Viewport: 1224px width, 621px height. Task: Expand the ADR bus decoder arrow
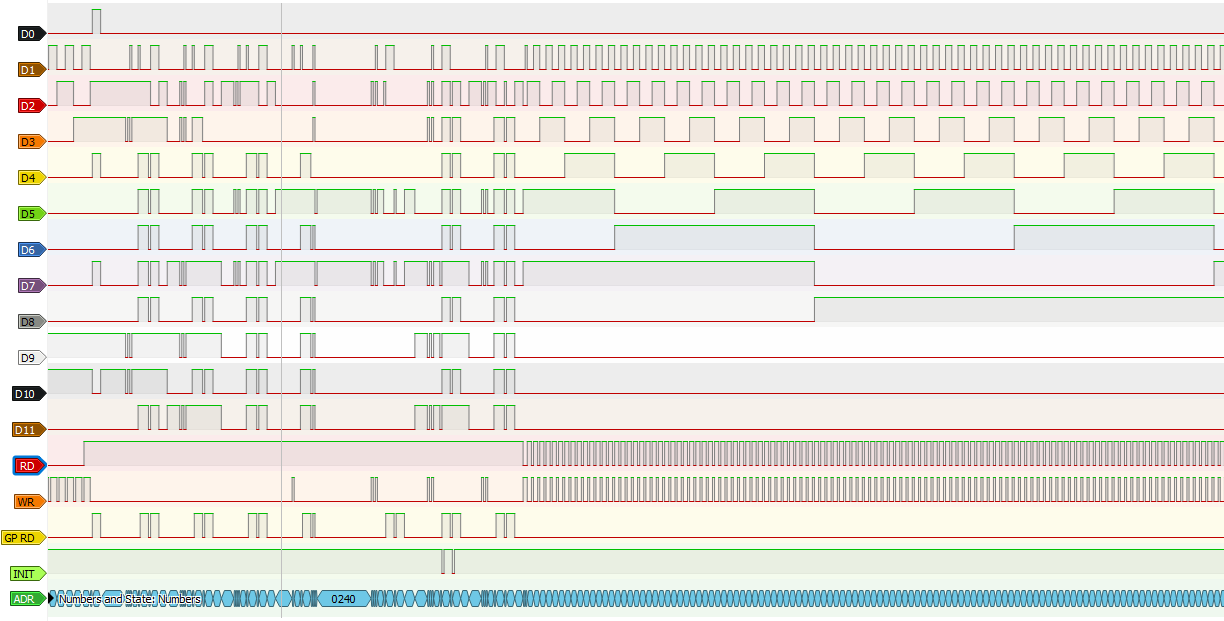point(52,599)
